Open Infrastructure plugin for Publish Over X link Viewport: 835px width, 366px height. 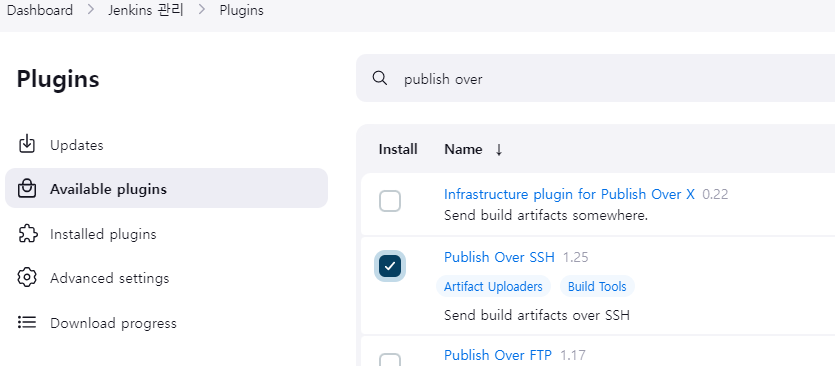point(569,194)
